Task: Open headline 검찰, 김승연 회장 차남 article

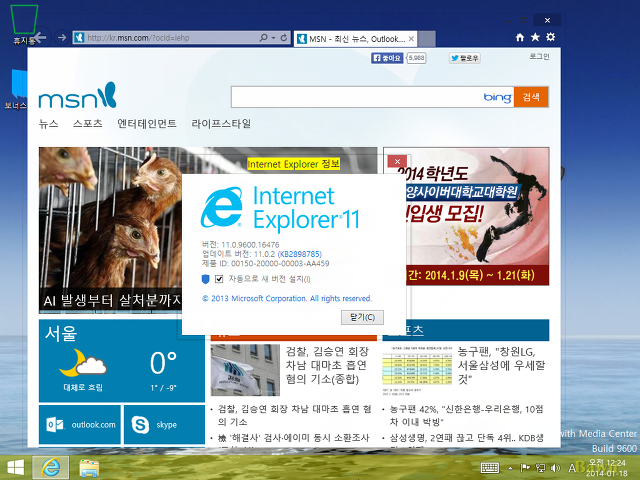Action: click(327, 365)
